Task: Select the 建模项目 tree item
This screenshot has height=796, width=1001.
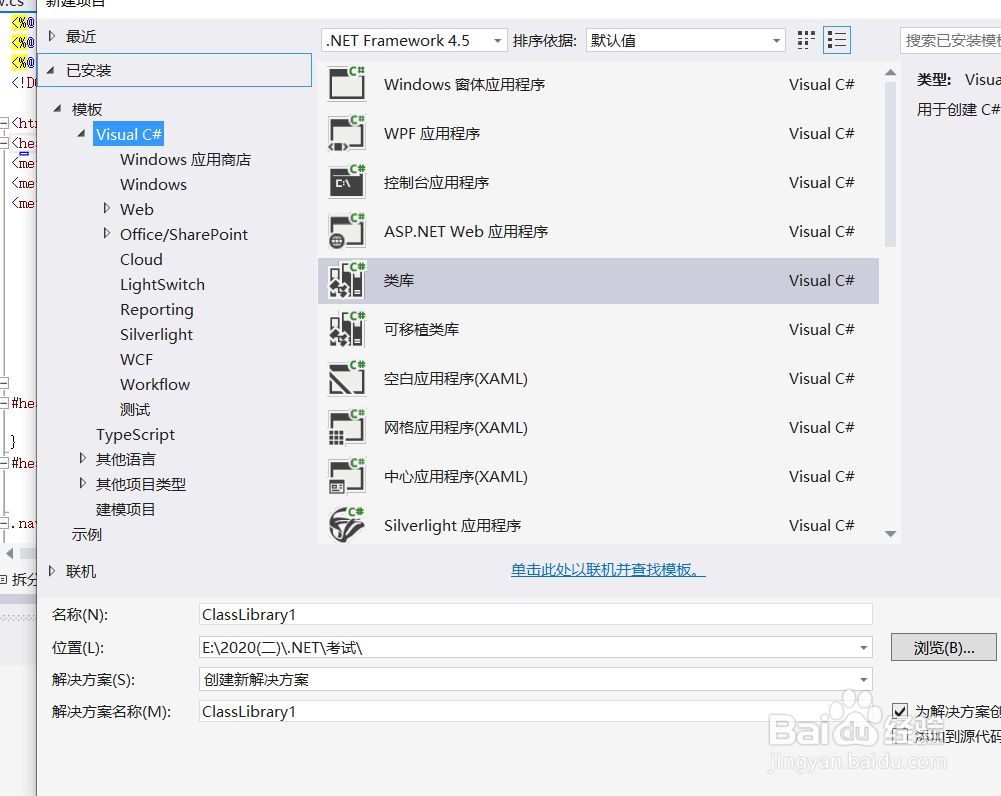Action: tap(125, 509)
